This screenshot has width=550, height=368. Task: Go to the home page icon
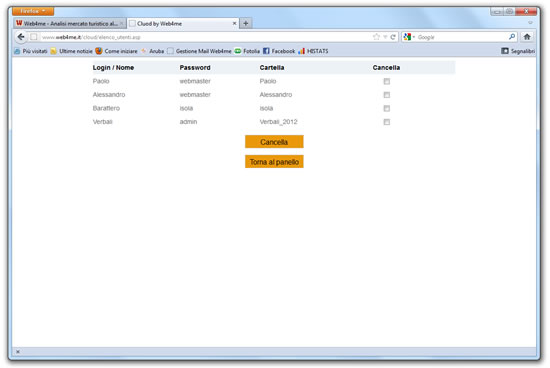click(x=527, y=36)
